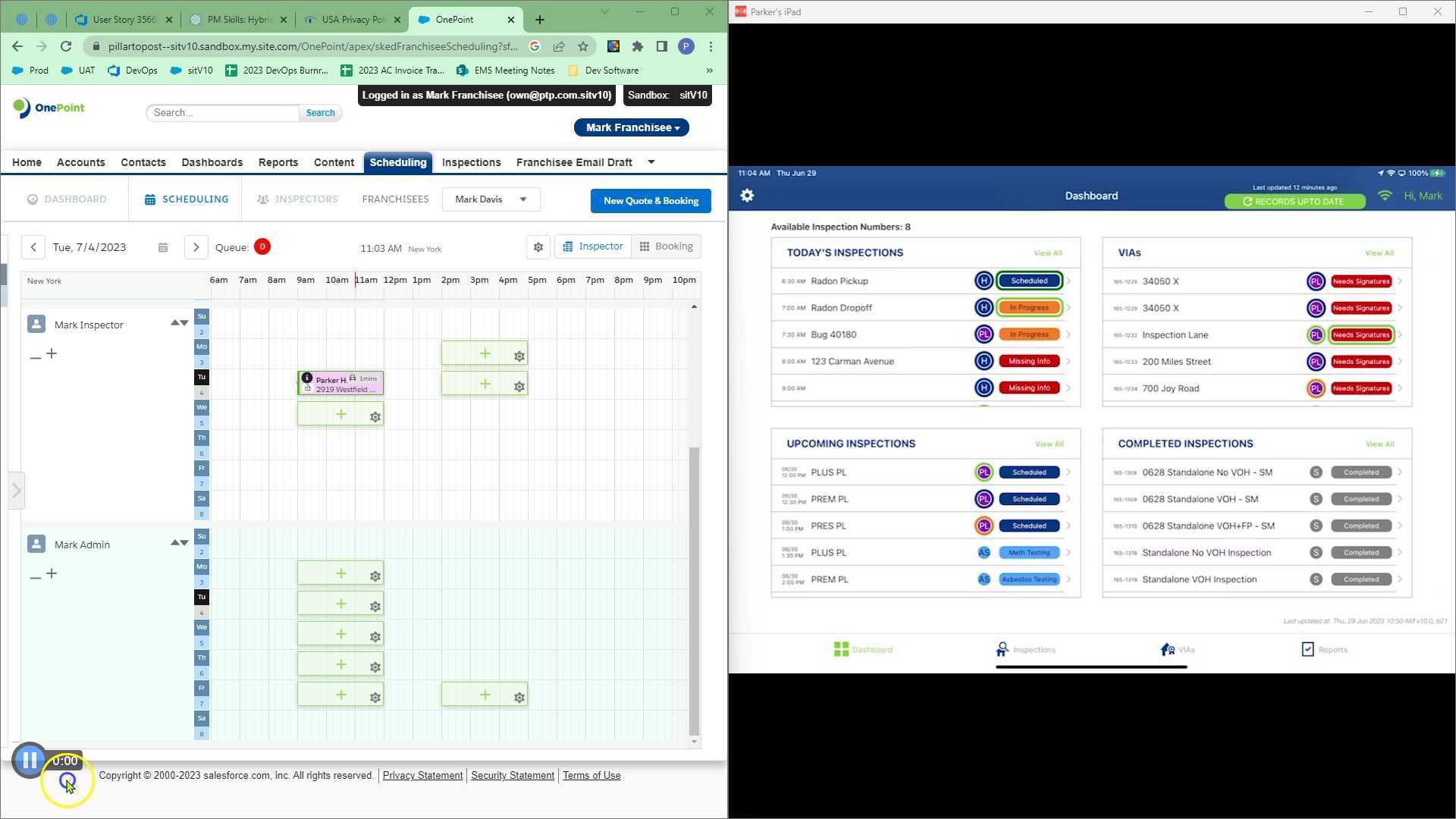Open the scheduler settings gear icon
Screen dimensions: 1456x819
tap(538, 247)
